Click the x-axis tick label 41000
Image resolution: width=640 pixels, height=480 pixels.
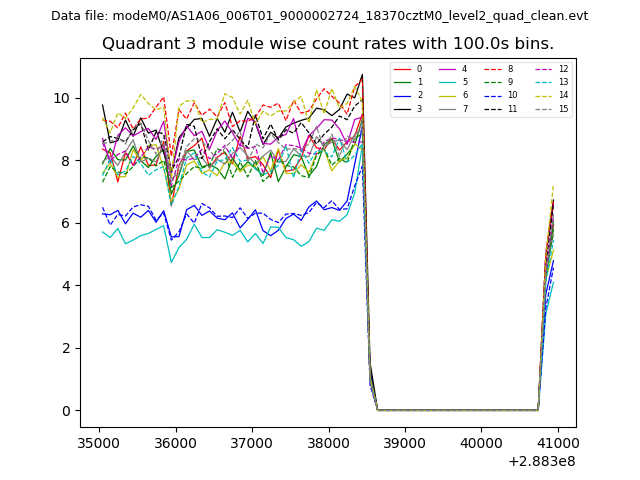point(557,443)
